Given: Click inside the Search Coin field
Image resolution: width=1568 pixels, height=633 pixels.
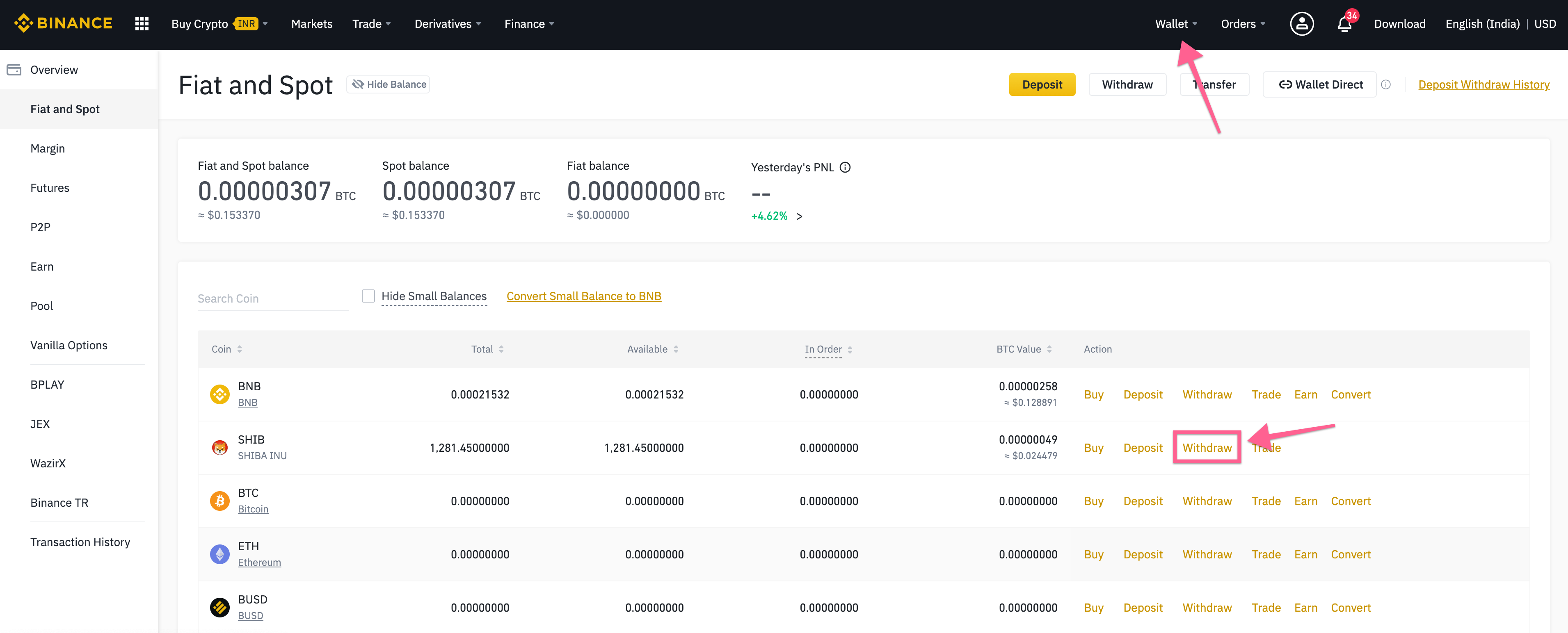Looking at the screenshot, I should (x=273, y=298).
